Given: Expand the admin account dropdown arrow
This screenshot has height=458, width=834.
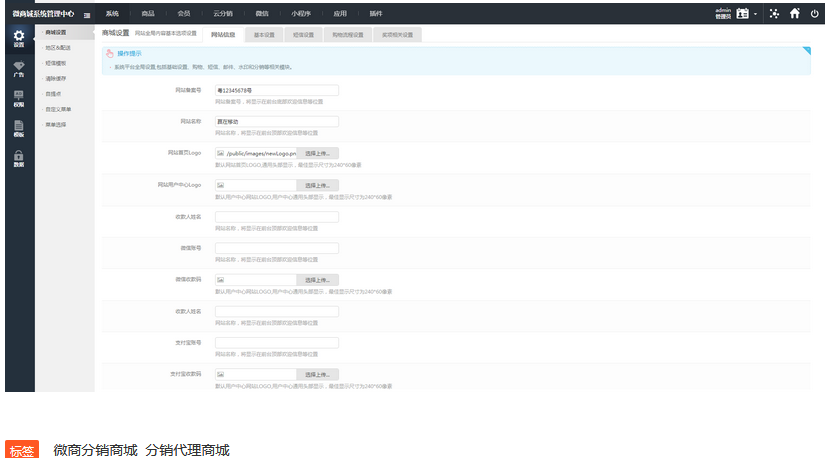Looking at the screenshot, I should point(756,14).
